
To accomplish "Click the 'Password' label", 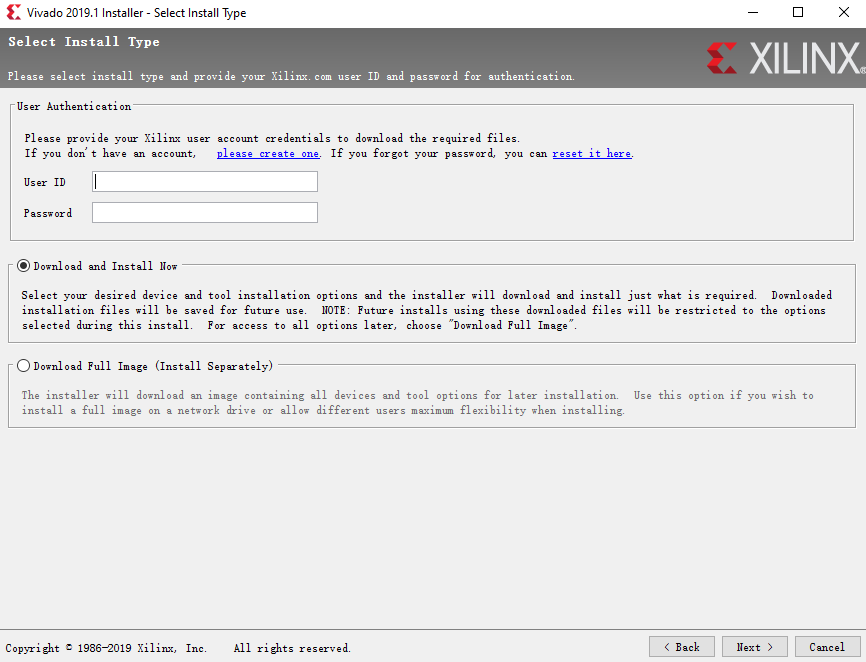I will tap(48, 213).
